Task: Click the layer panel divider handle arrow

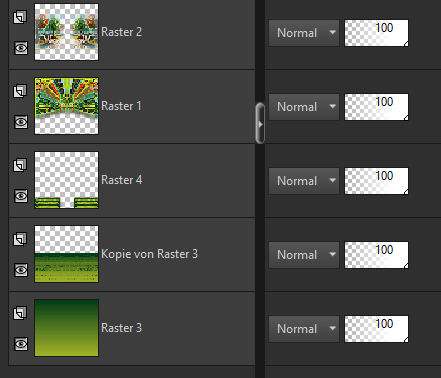Action: click(x=260, y=124)
